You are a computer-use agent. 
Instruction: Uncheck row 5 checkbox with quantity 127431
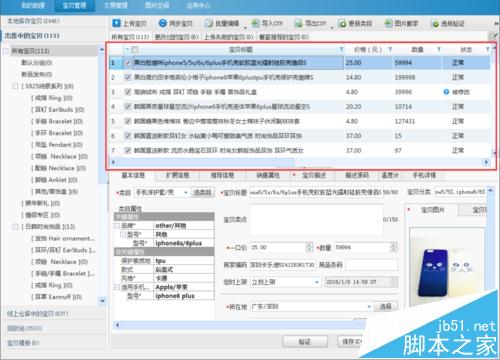(x=128, y=121)
